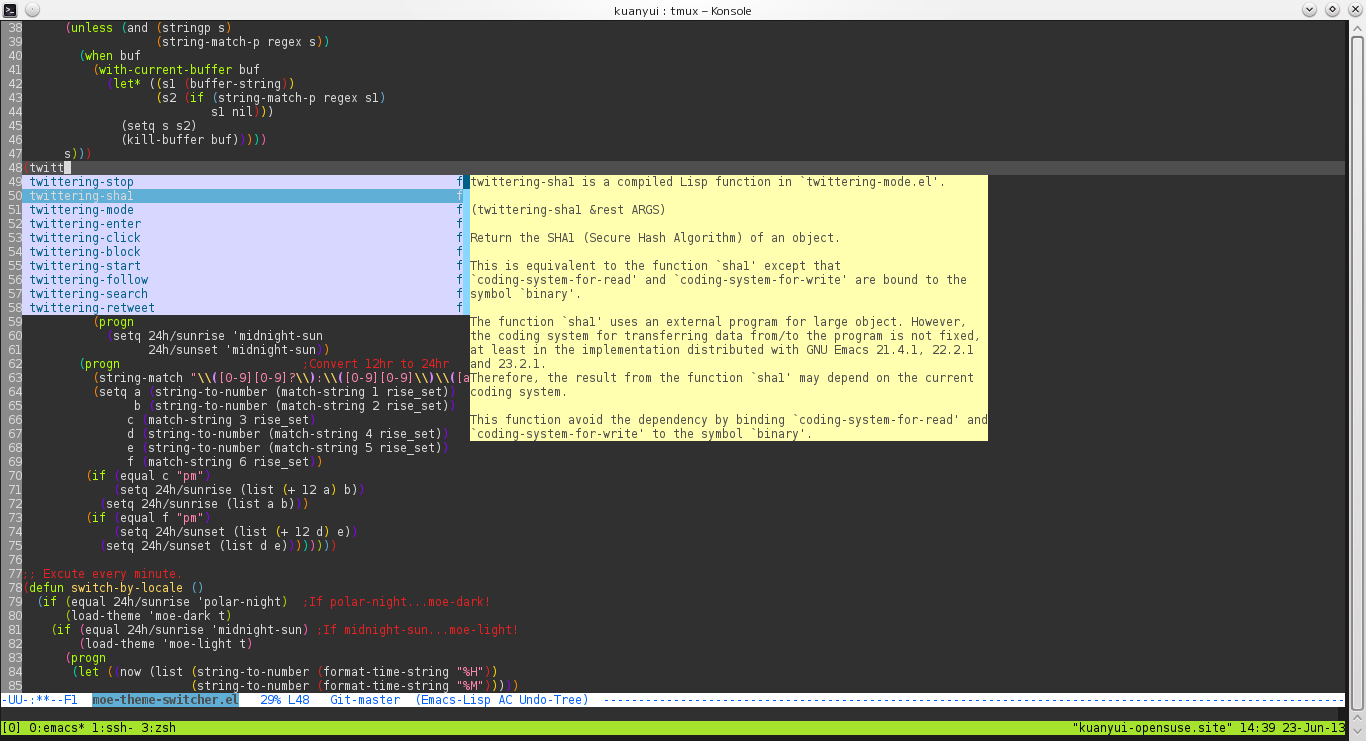Click ";; Excute every minute." comment line

click(103, 574)
